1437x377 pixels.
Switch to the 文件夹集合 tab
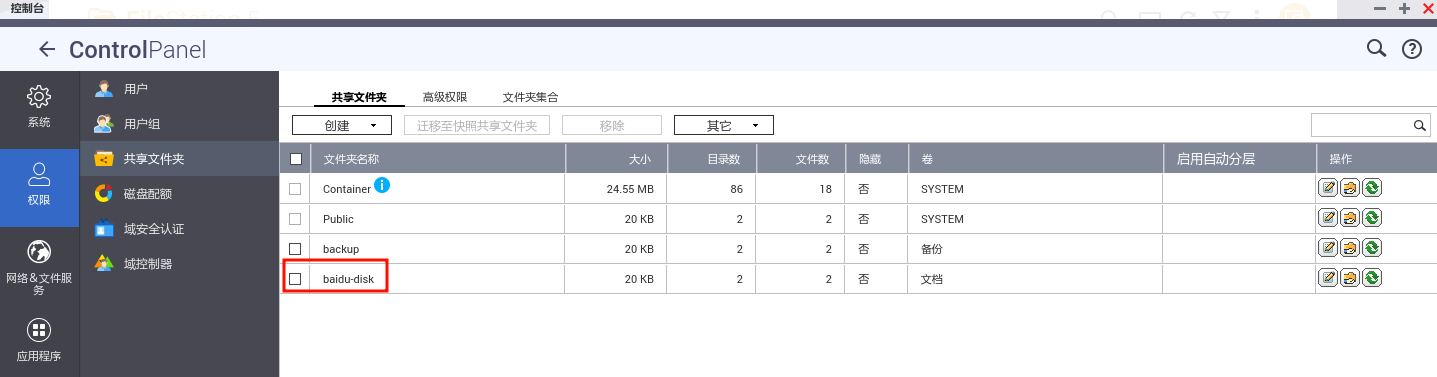pyautogui.click(x=530, y=97)
